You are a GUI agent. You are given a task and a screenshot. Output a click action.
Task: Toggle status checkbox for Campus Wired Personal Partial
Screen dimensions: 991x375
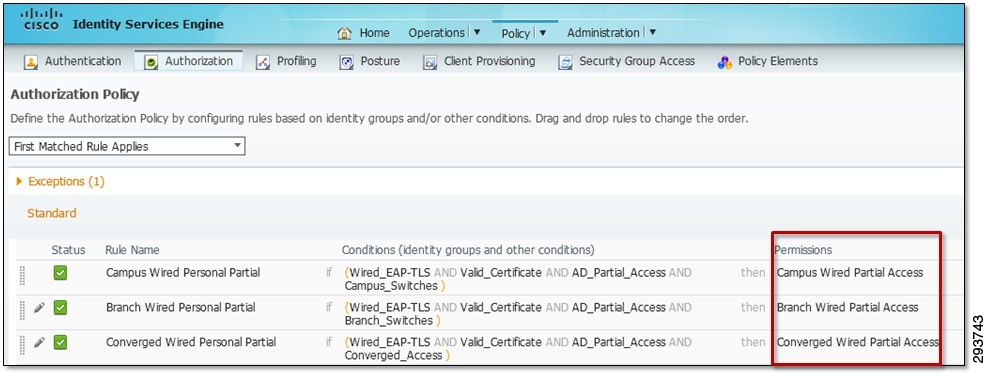click(x=60, y=273)
